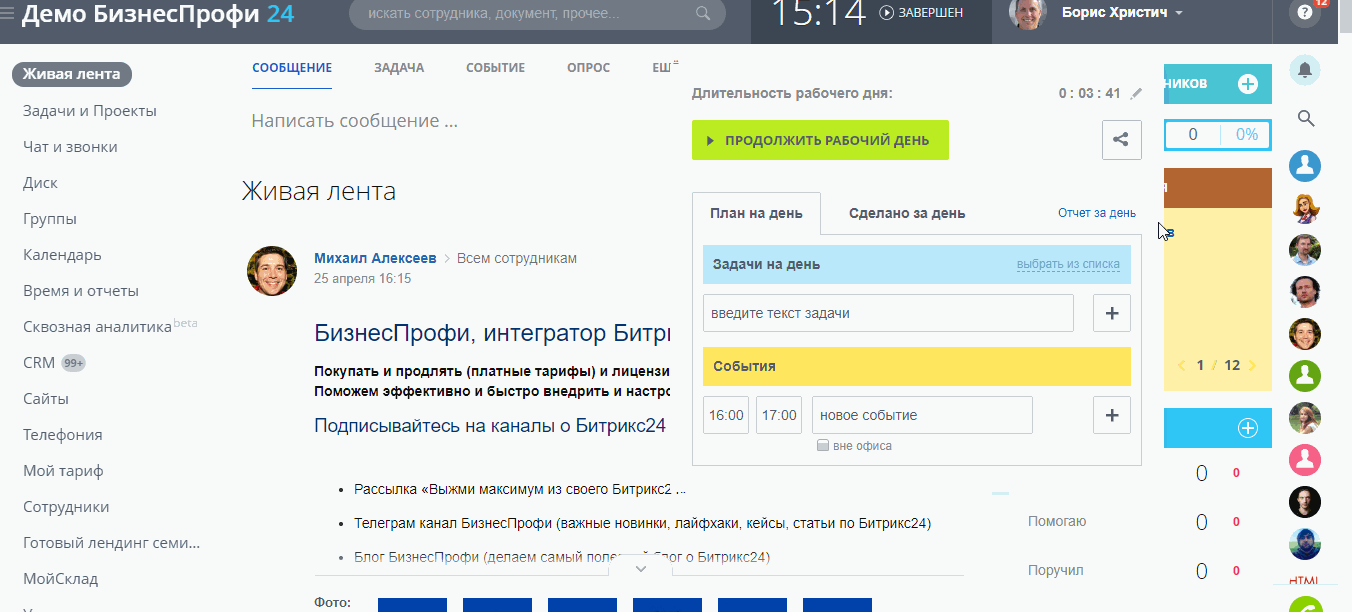This screenshot has width=1352, height=612.
Task: Open notifications bell in right sidebar
Action: point(1304,69)
